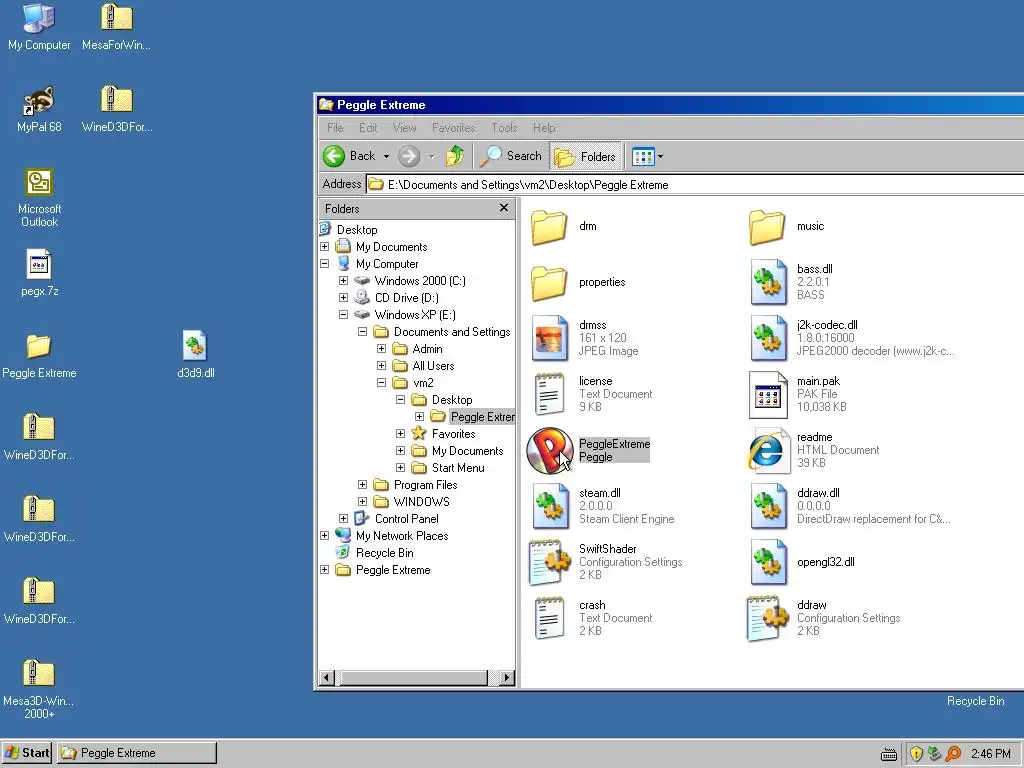Expand the All Users folder node
The image size is (1024, 768).
pyautogui.click(x=381, y=366)
